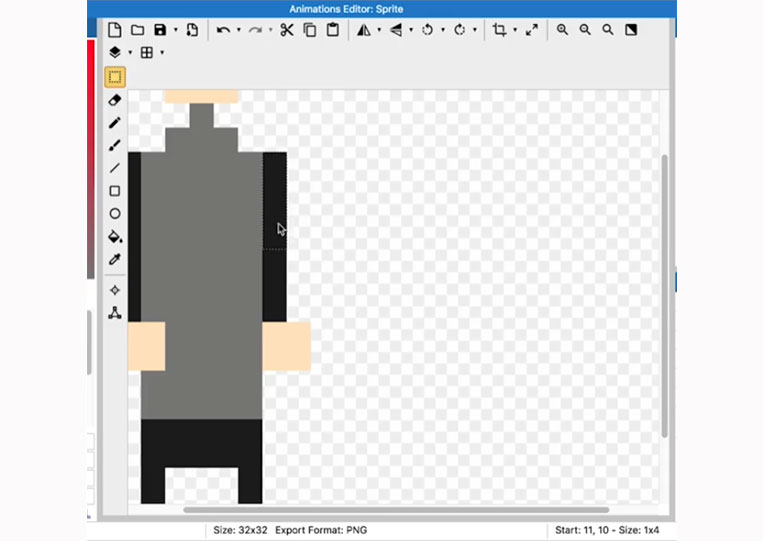Screen dimensions: 763x541
Task: Expand horizontal flip options arrow
Action: click(379, 30)
